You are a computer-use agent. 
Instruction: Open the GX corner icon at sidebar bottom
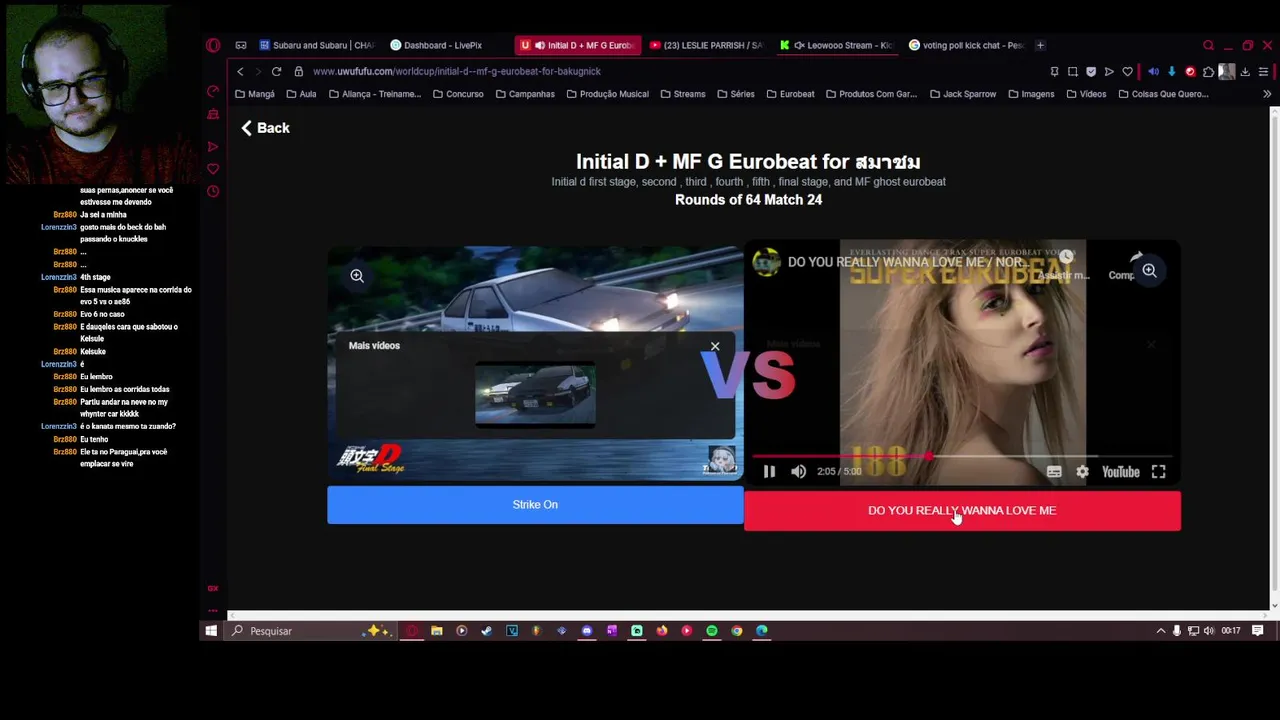click(x=213, y=588)
